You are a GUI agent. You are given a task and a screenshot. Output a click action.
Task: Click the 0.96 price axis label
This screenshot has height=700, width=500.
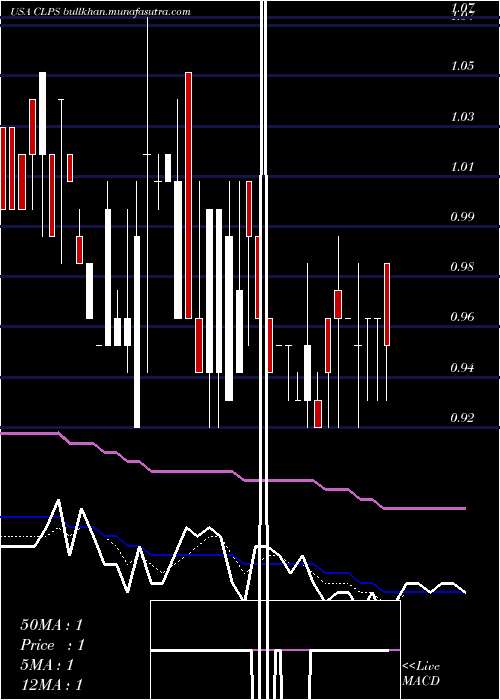(462, 317)
